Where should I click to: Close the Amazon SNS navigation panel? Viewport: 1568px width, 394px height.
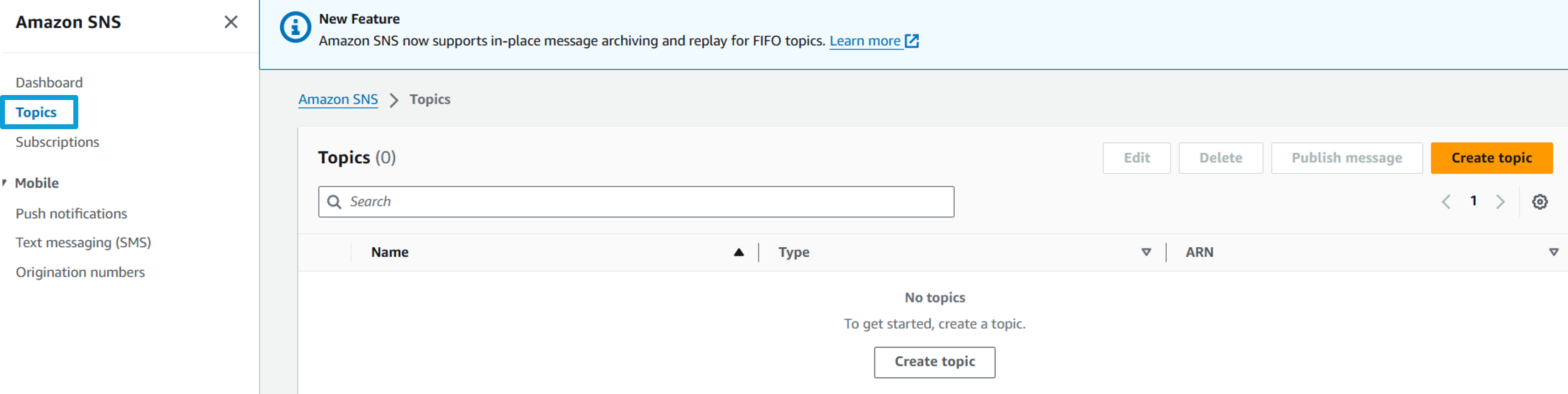[231, 22]
